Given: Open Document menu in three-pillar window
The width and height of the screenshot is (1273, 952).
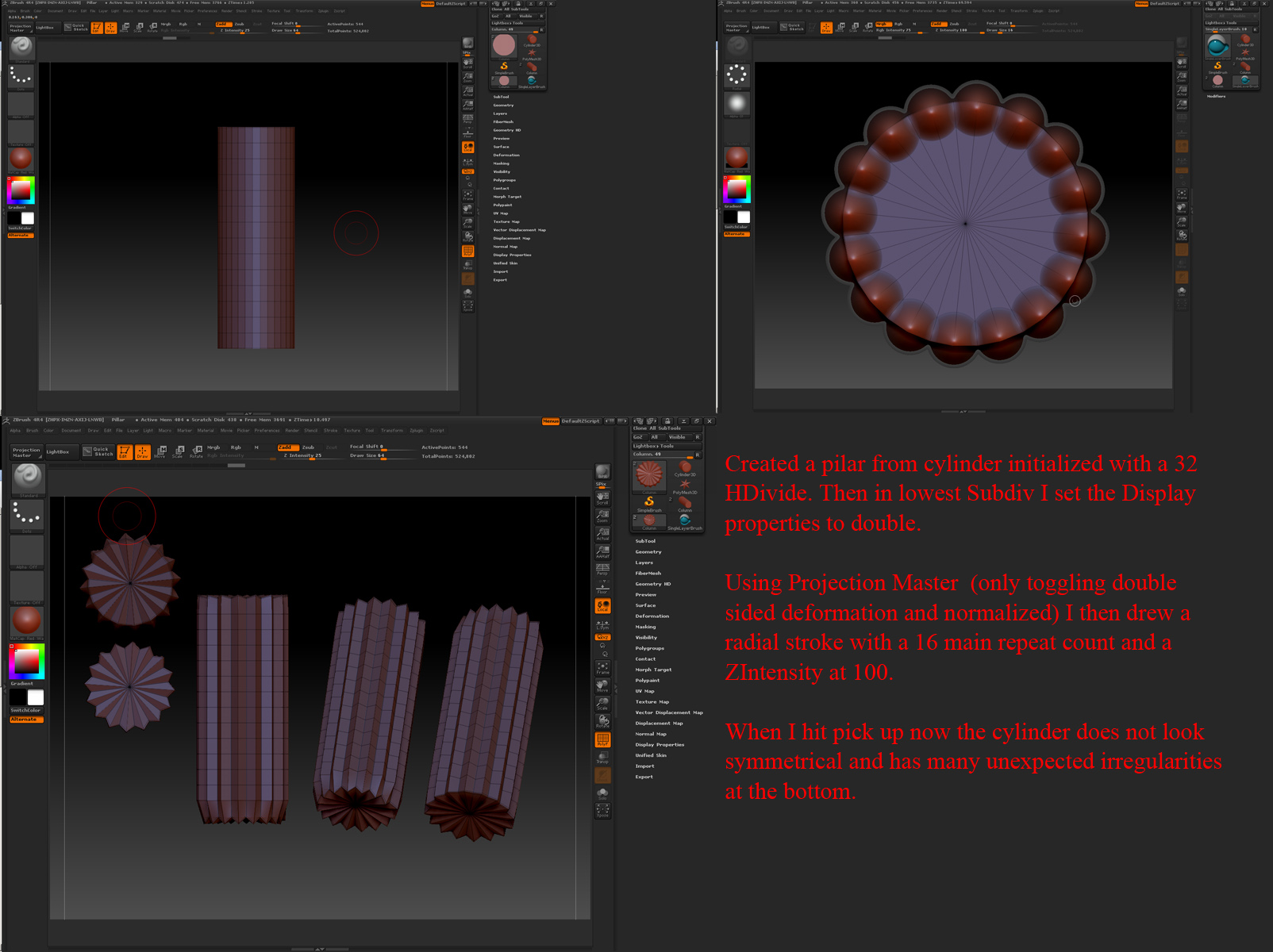Looking at the screenshot, I should pyautogui.click(x=71, y=431).
